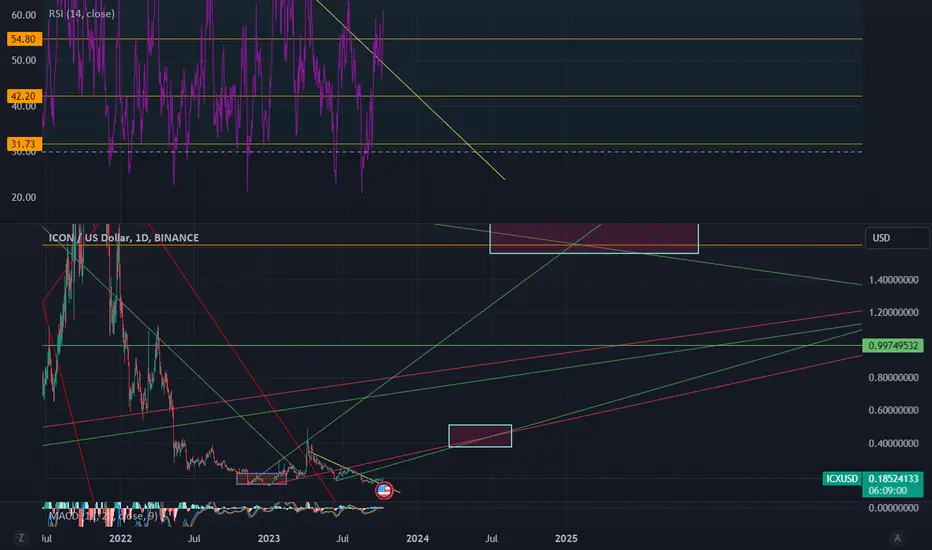This screenshot has width=932, height=550.
Task: Click the US flag economic event icon
Action: 384,491
